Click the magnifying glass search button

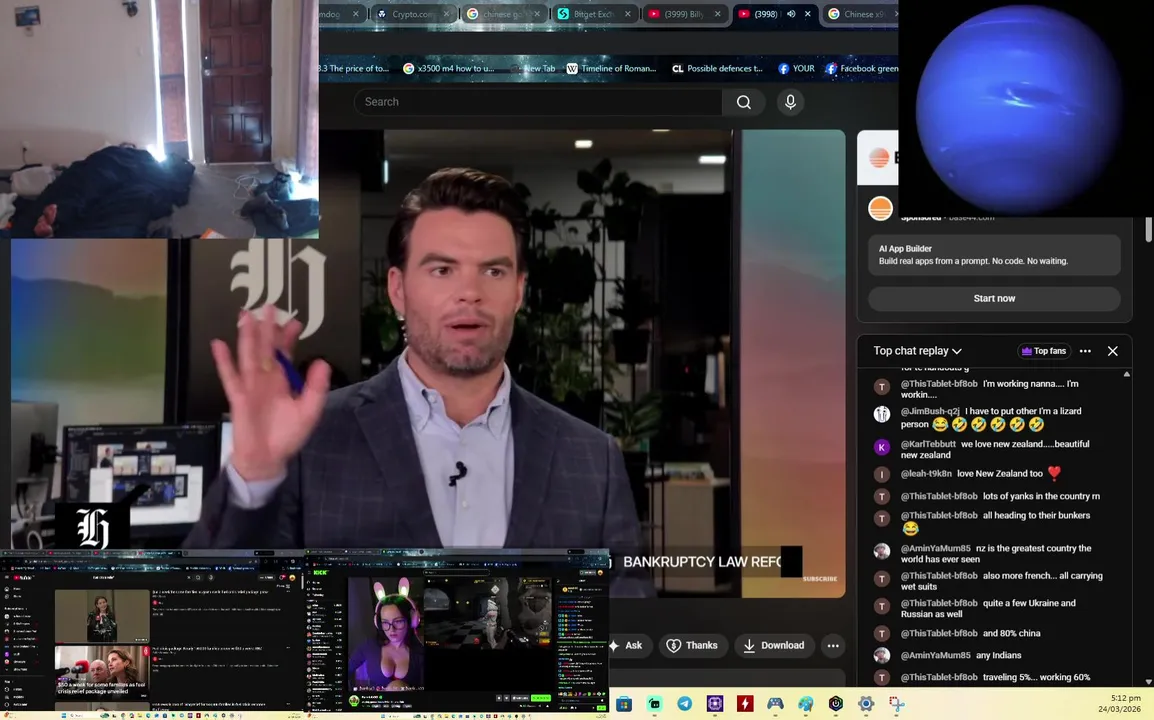(744, 102)
